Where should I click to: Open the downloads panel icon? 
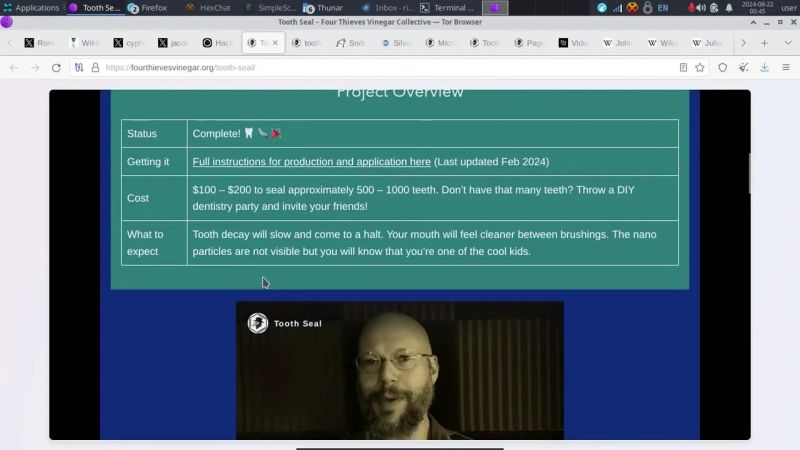(764, 67)
